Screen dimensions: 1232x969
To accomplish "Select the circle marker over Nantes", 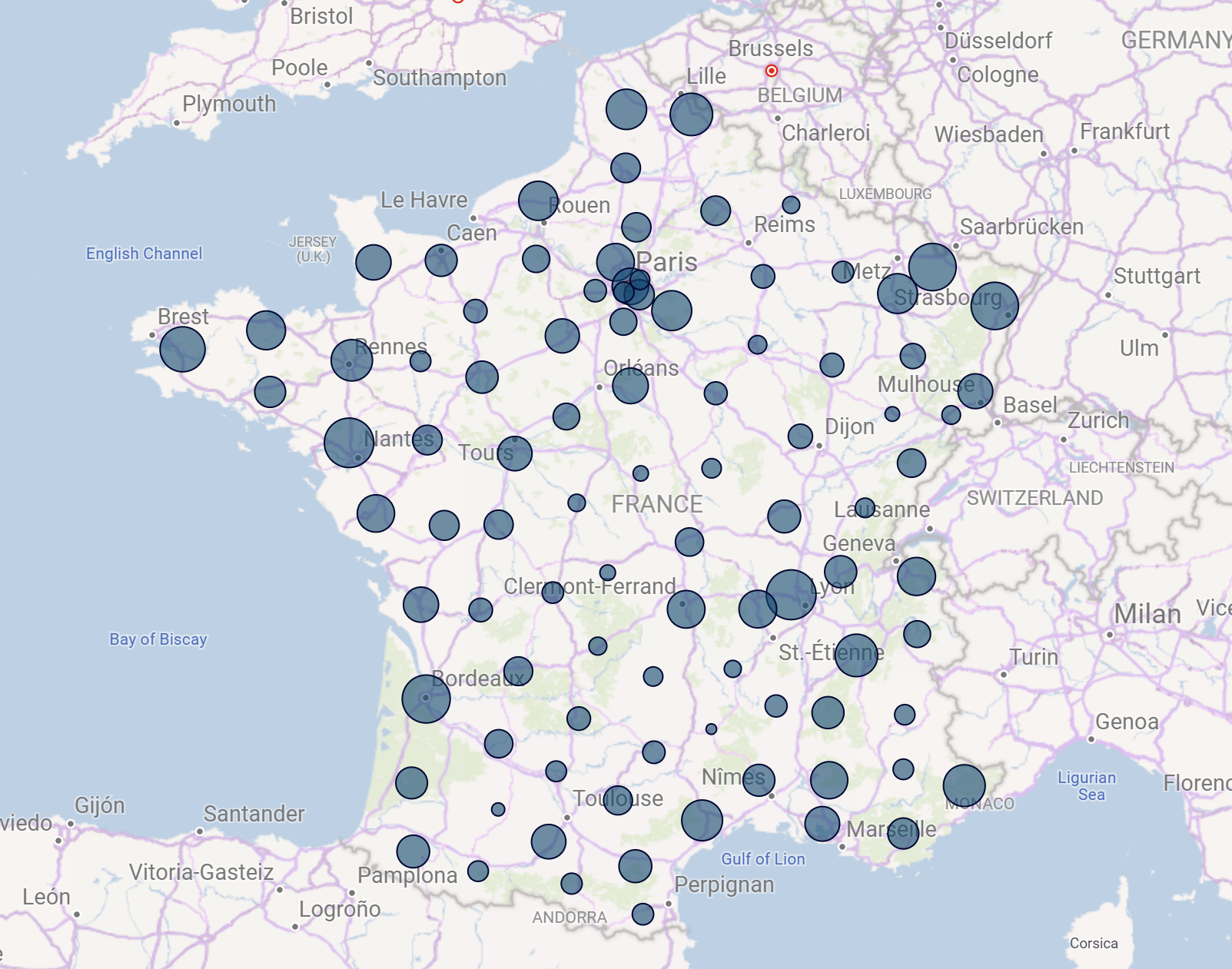I will [350, 441].
